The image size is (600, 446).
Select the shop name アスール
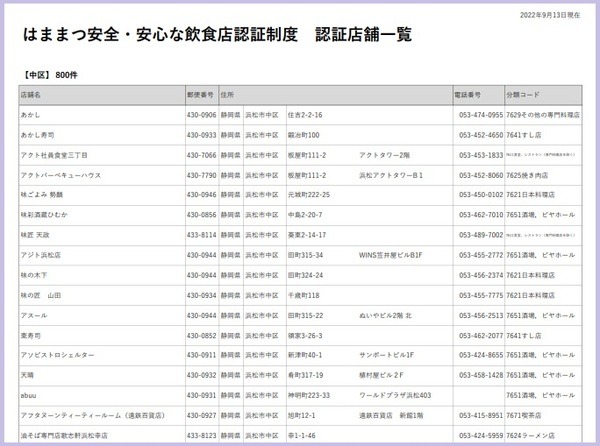pyautogui.click(x=34, y=316)
